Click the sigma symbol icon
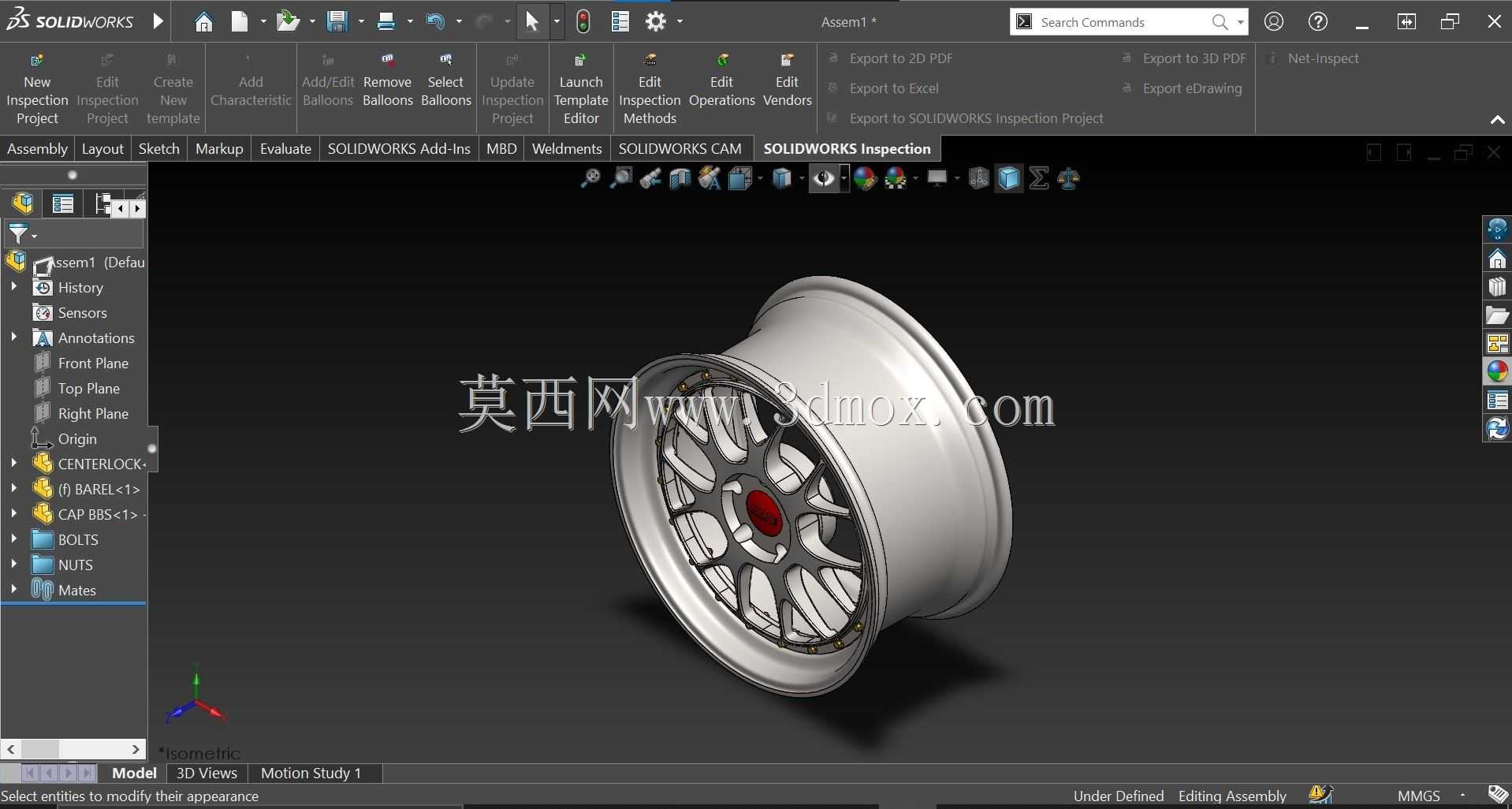The height and width of the screenshot is (809, 1512). 1039,179
